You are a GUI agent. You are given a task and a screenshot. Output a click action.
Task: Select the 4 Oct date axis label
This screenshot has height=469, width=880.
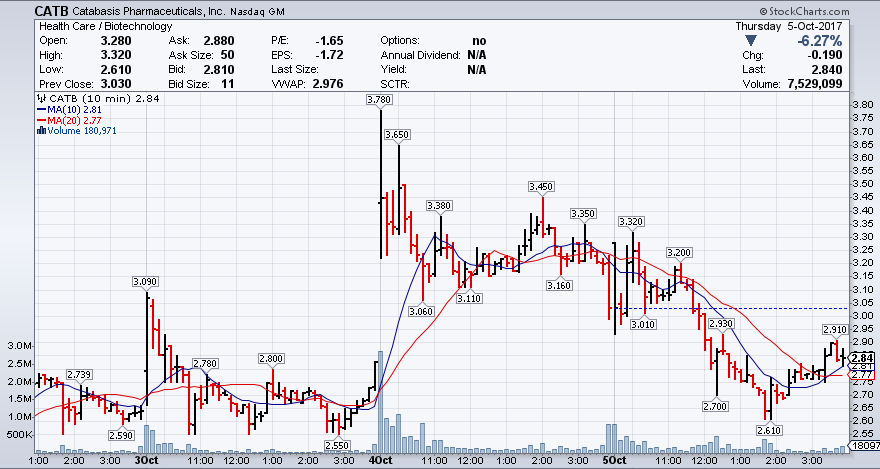[379, 460]
